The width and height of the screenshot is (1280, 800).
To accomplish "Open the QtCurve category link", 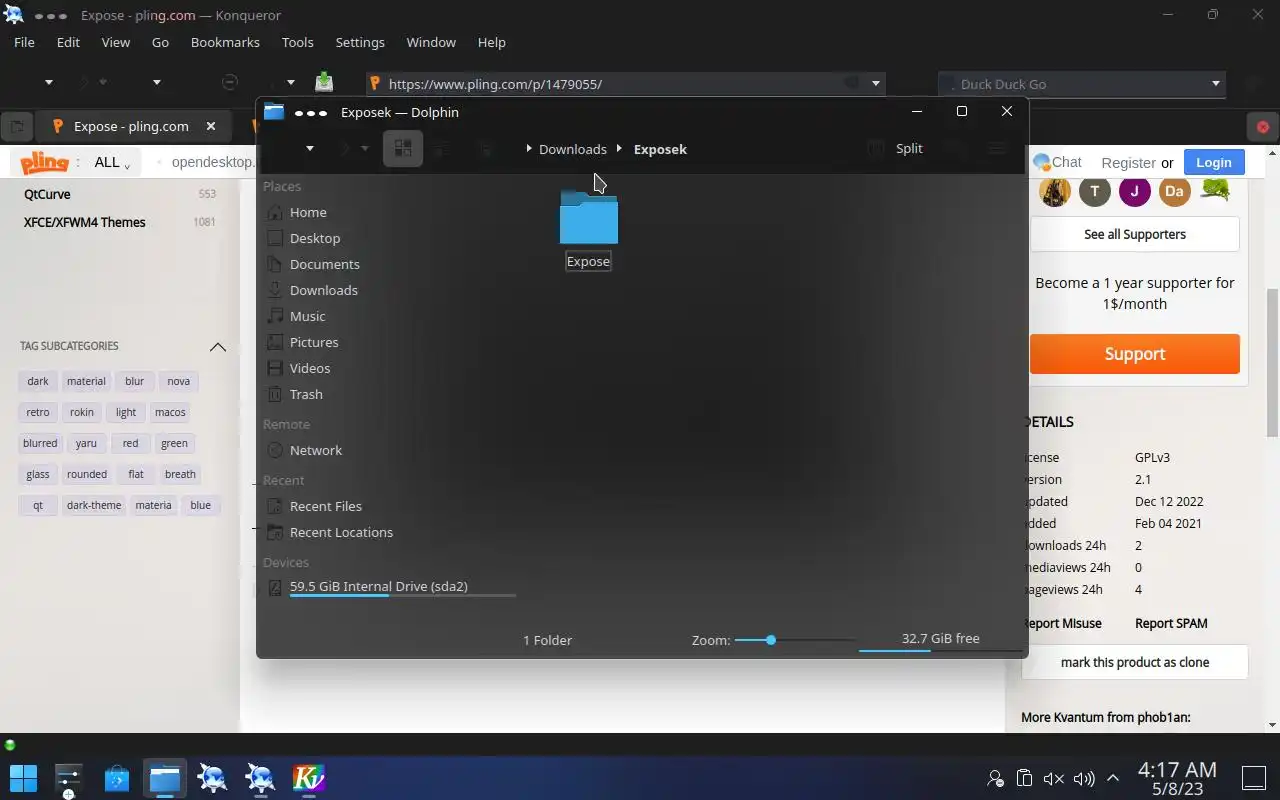I will [x=47, y=194].
